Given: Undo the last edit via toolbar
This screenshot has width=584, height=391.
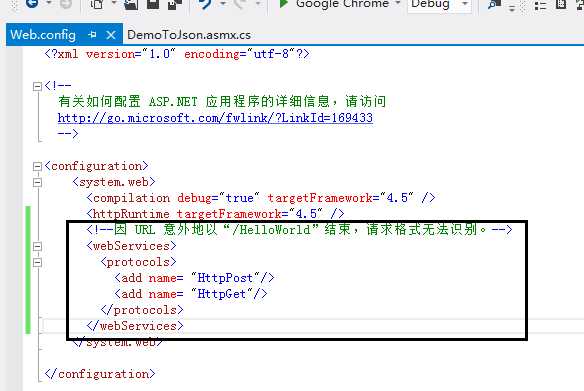Looking at the screenshot, I should pyautogui.click(x=204, y=4).
